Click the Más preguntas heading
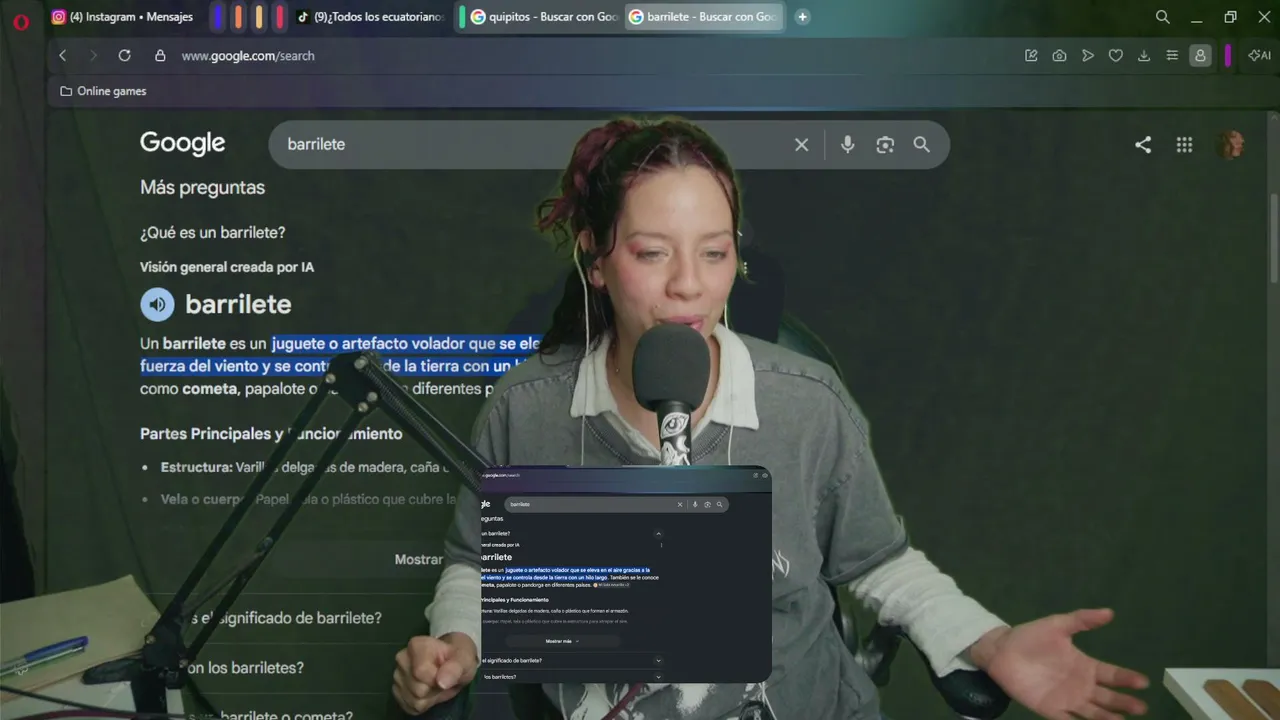 (x=202, y=187)
